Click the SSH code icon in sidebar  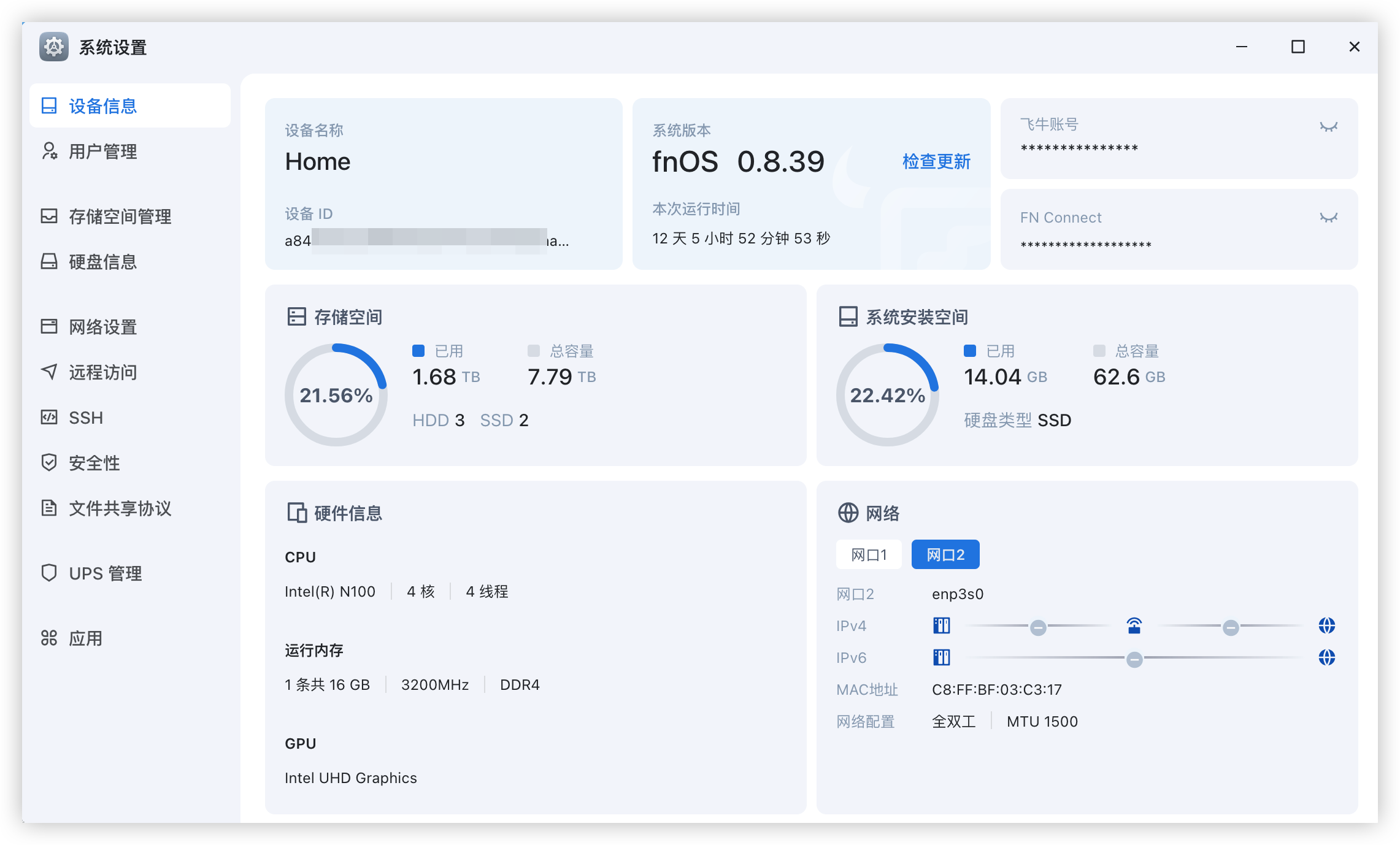click(49, 418)
